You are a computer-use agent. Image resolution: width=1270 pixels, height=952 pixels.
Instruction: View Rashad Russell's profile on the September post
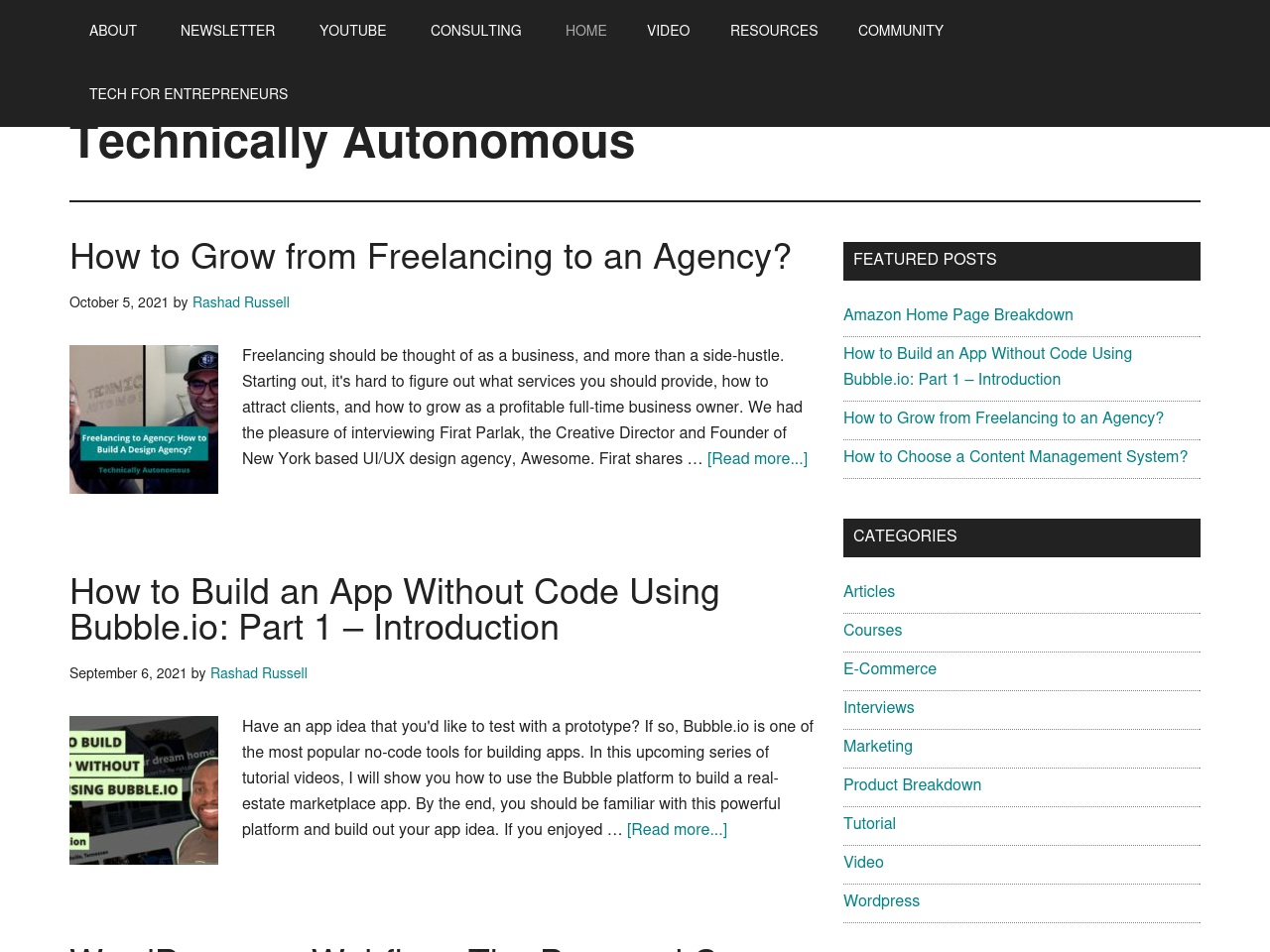(259, 673)
